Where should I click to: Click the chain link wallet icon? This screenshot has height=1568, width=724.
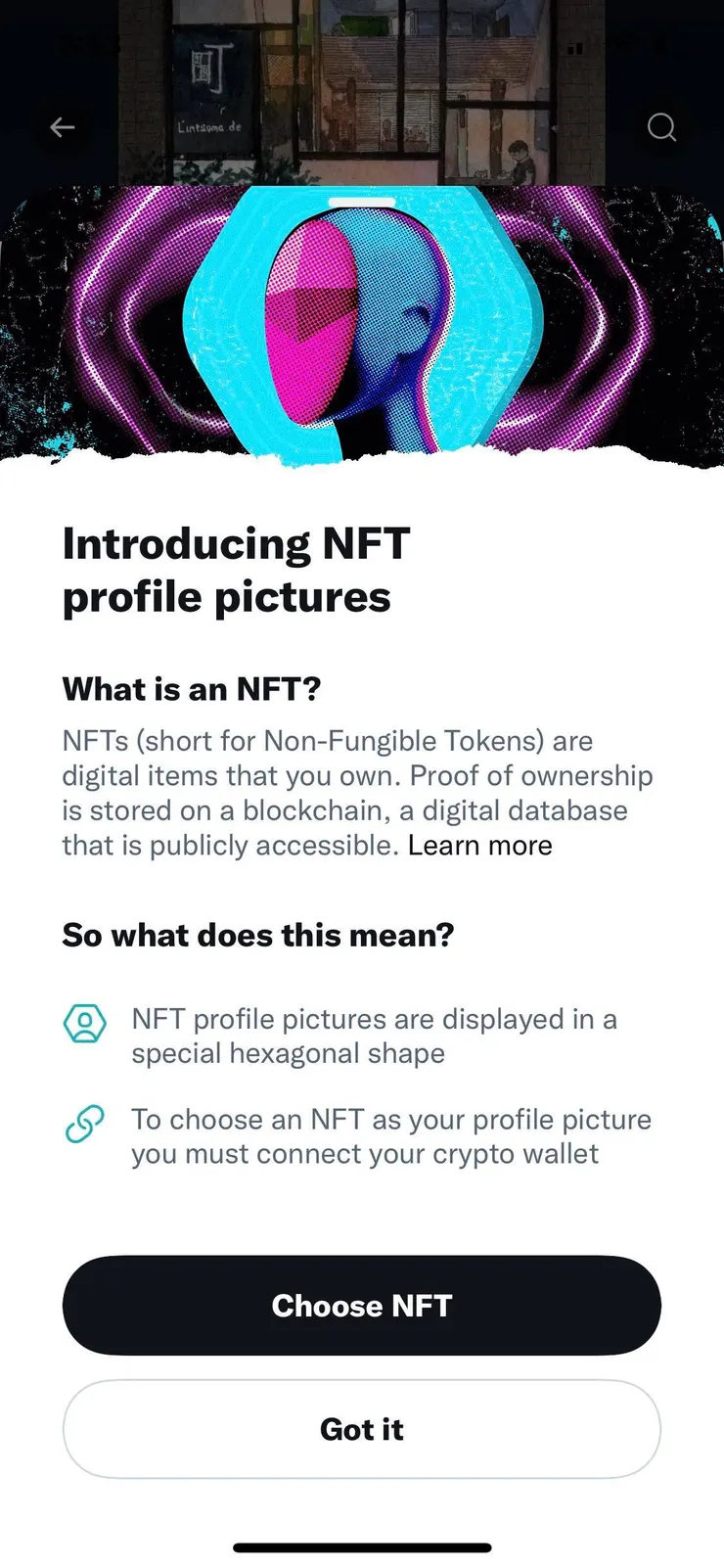click(85, 1124)
